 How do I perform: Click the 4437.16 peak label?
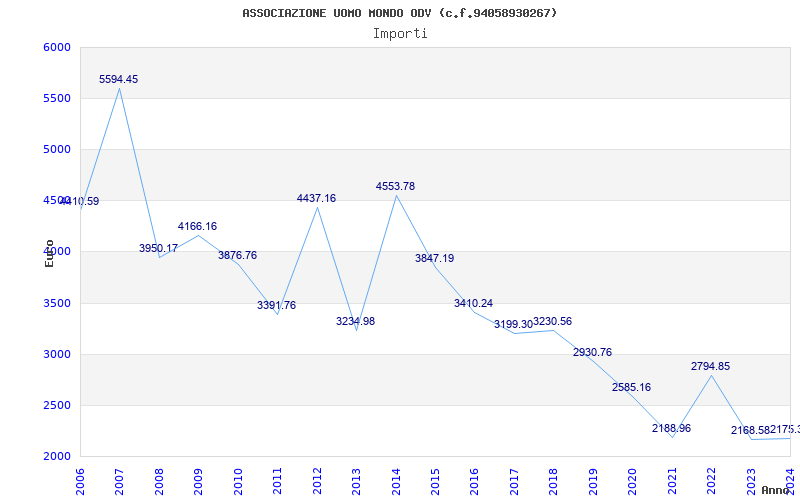(x=316, y=198)
